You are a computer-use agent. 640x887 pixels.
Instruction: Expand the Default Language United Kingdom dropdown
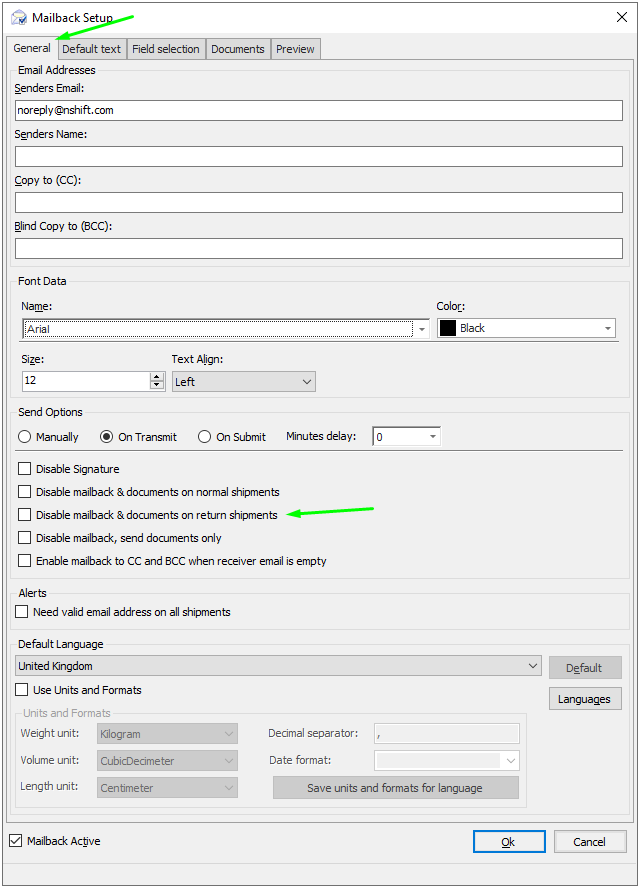(x=532, y=666)
